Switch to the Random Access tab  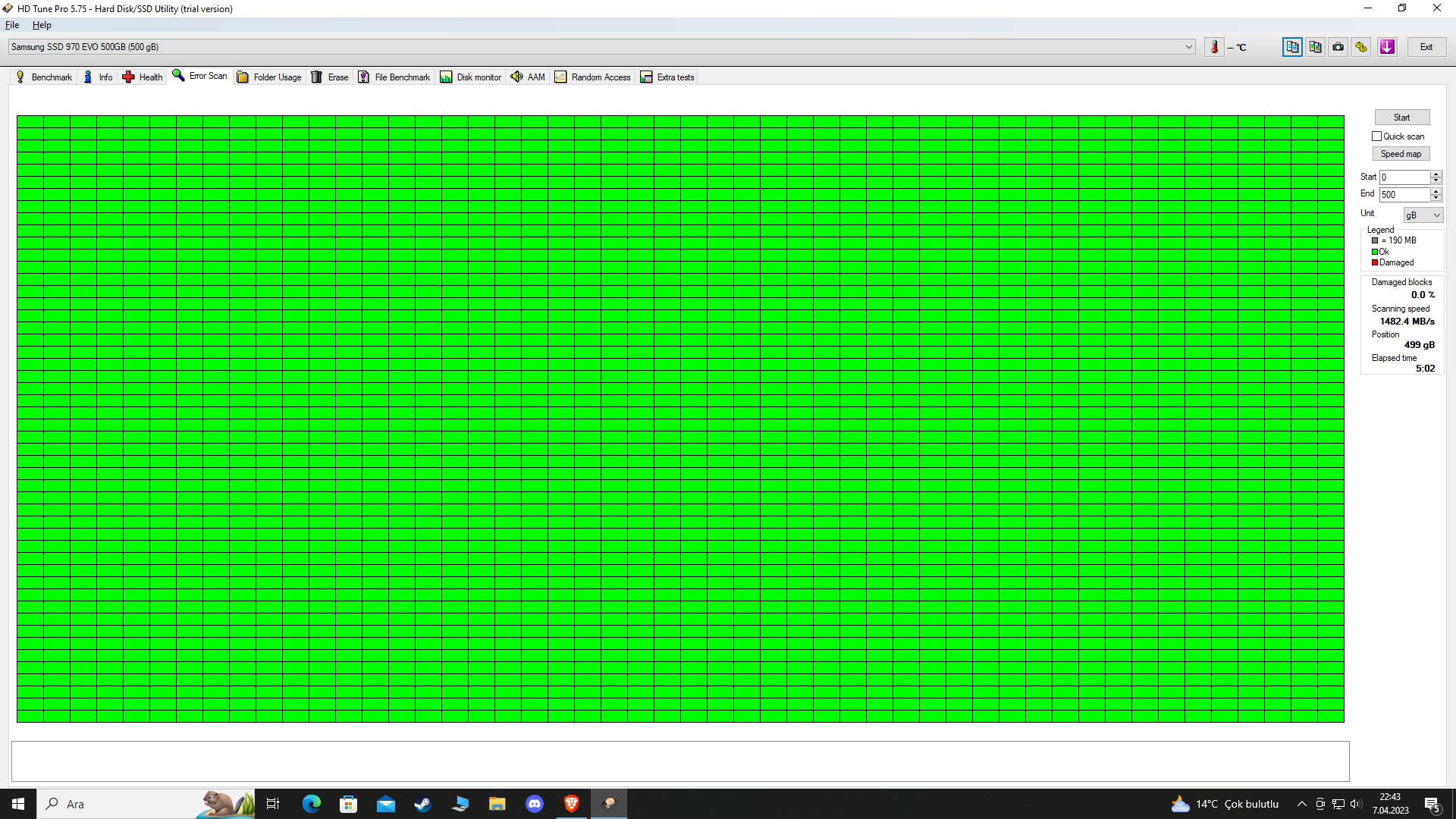click(x=593, y=77)
